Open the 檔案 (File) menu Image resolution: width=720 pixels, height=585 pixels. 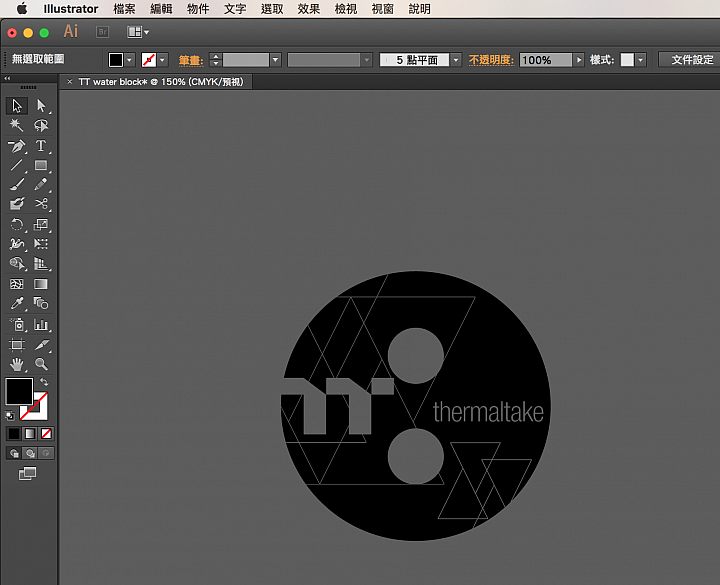click(124, 9)
